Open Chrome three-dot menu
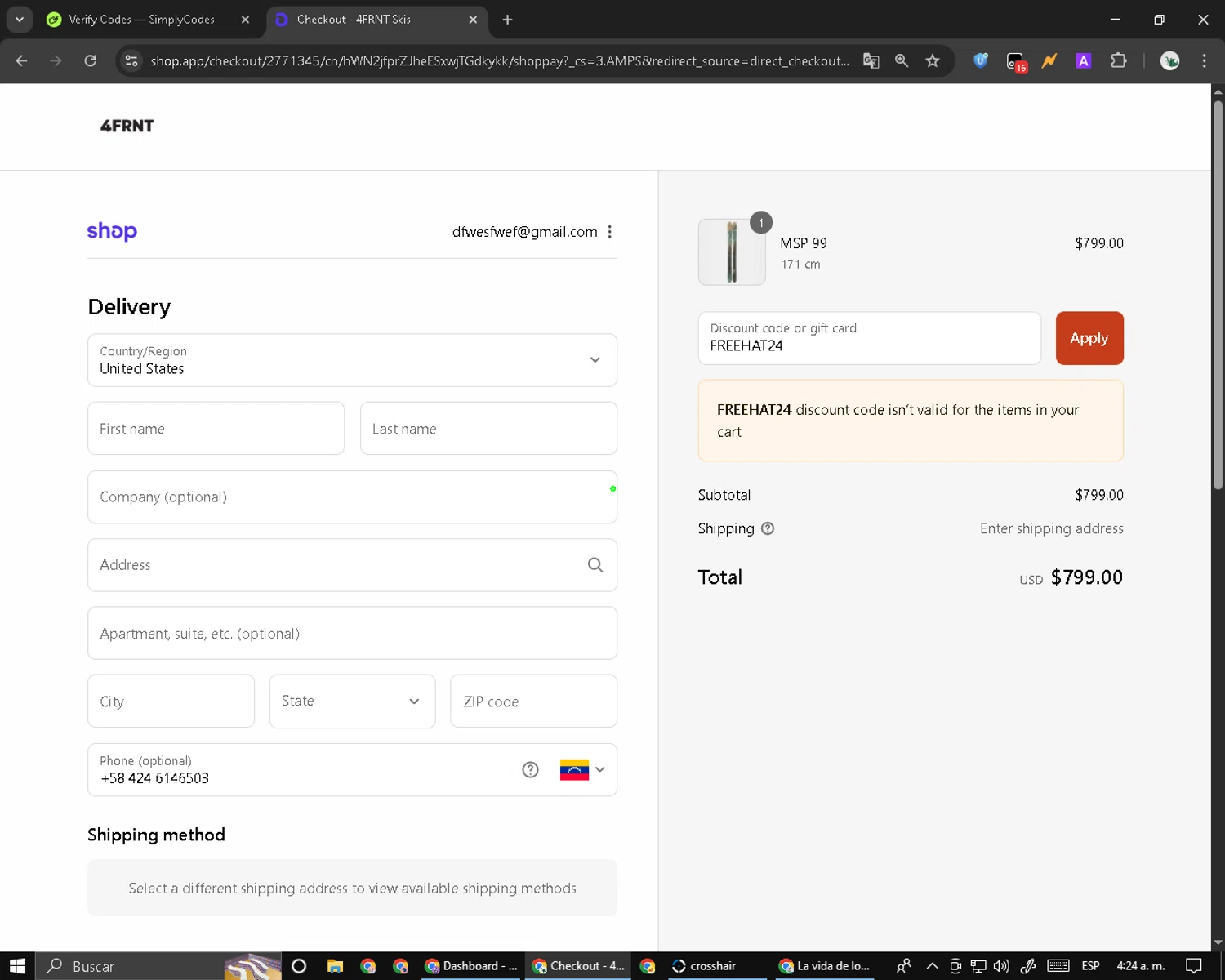The width and height of the screenshot is (1225, 980). 1204,60
